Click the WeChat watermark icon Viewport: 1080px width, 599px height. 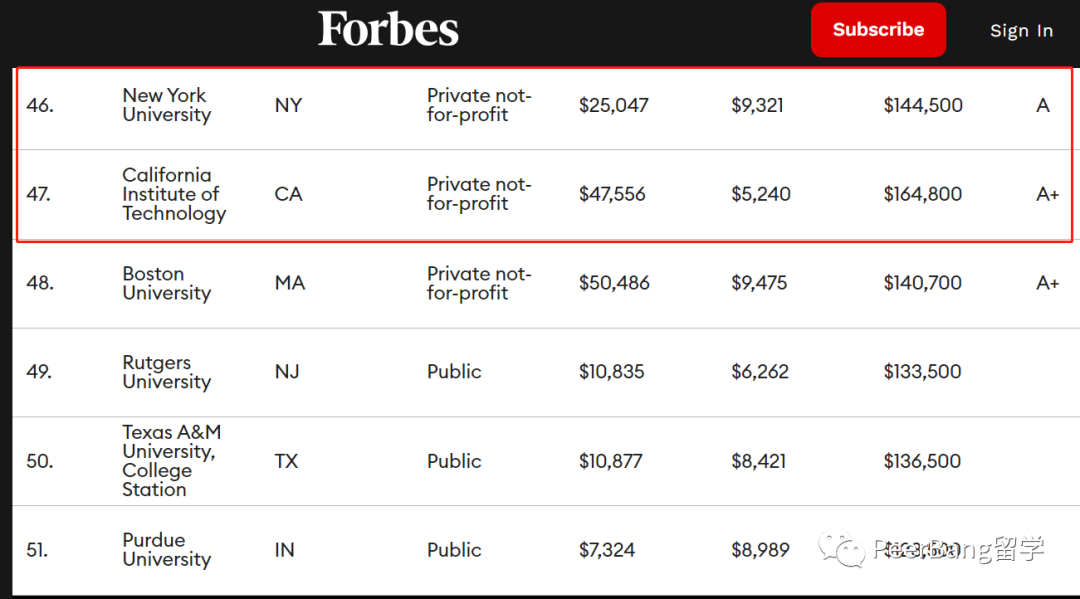click(x=841, y=549)
